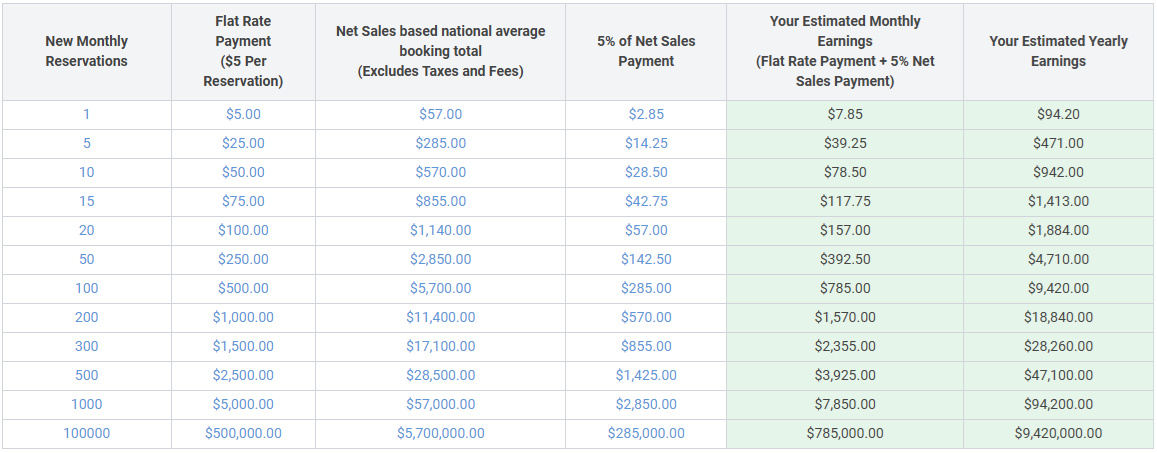Click the $7.85 monthly earnings cell

845,114
